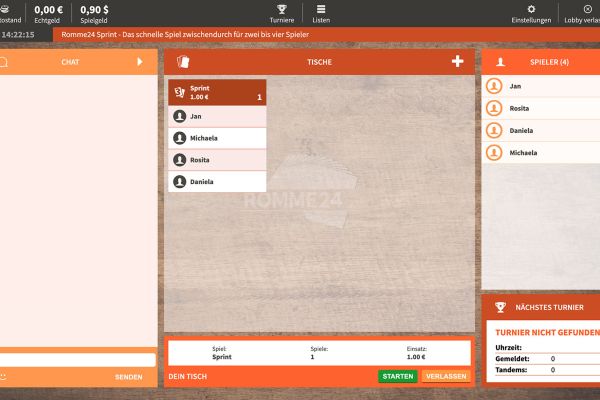
Task: Click Daniela's avatar in Spieler panel
Action: 493,131
